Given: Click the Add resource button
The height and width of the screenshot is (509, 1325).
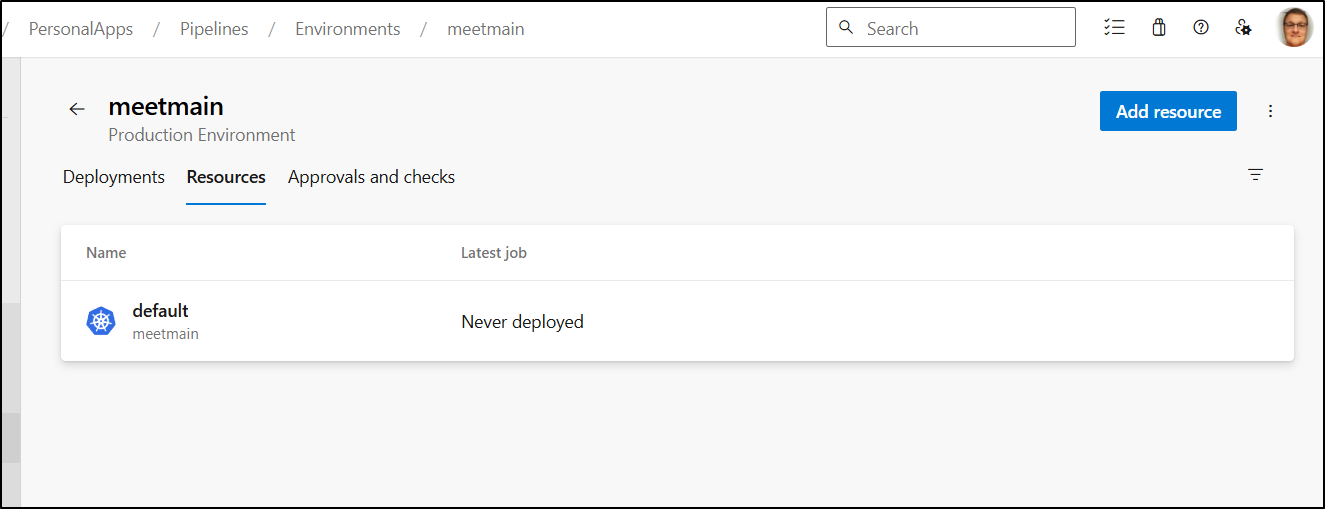Looking at the screenshot, I should tap(1168, 111).
